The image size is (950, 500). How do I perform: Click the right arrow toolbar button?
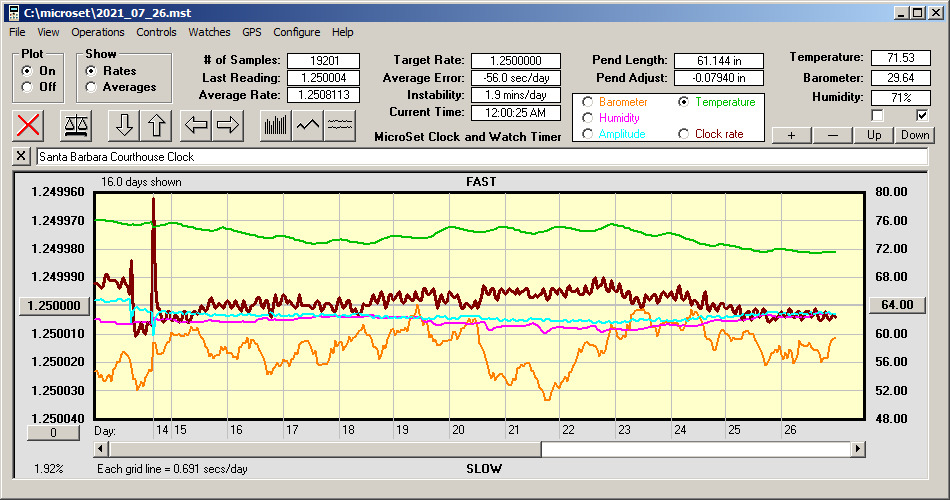click(x=228, y=125)
